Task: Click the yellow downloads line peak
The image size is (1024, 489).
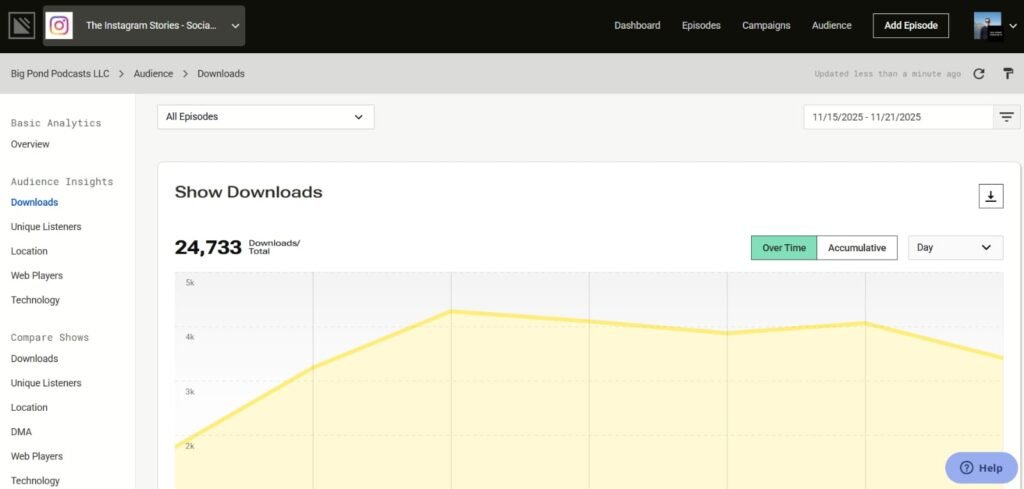Action: coord(451,311)
